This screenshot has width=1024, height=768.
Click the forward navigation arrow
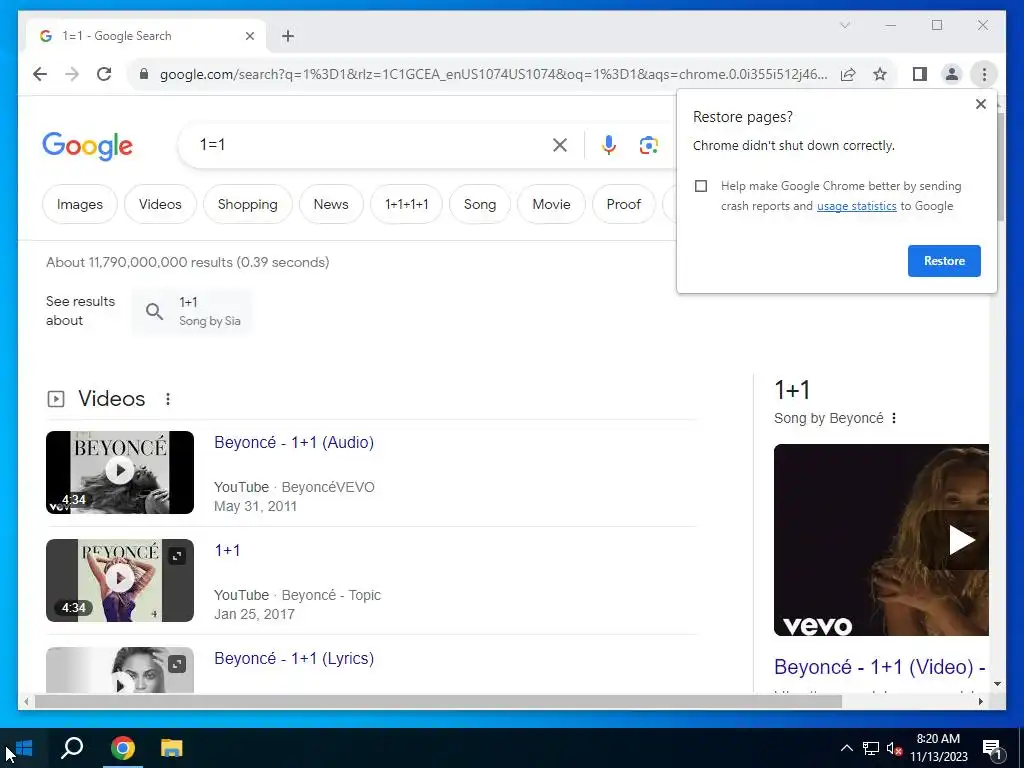[x=72, y=74]
